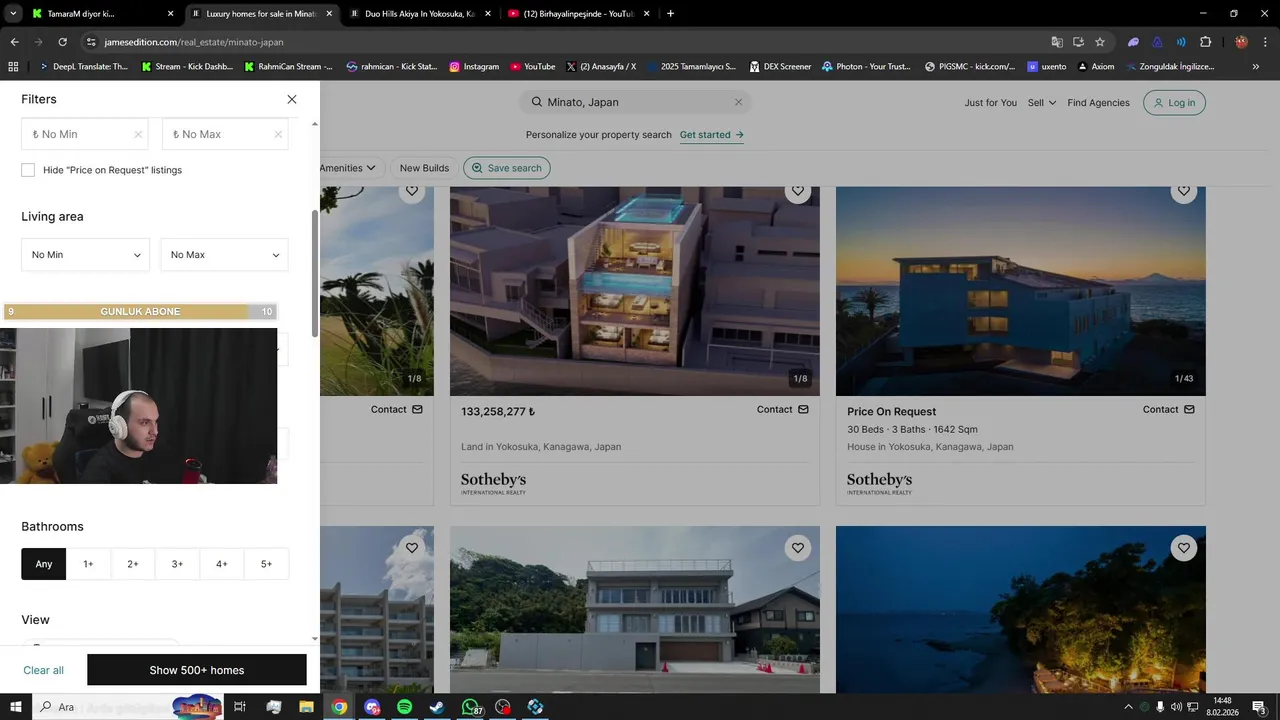Switch to Duo Hills Akiya In Yokosuka tab
Viewport: 1280px width, 720px height.
(418, 14)
